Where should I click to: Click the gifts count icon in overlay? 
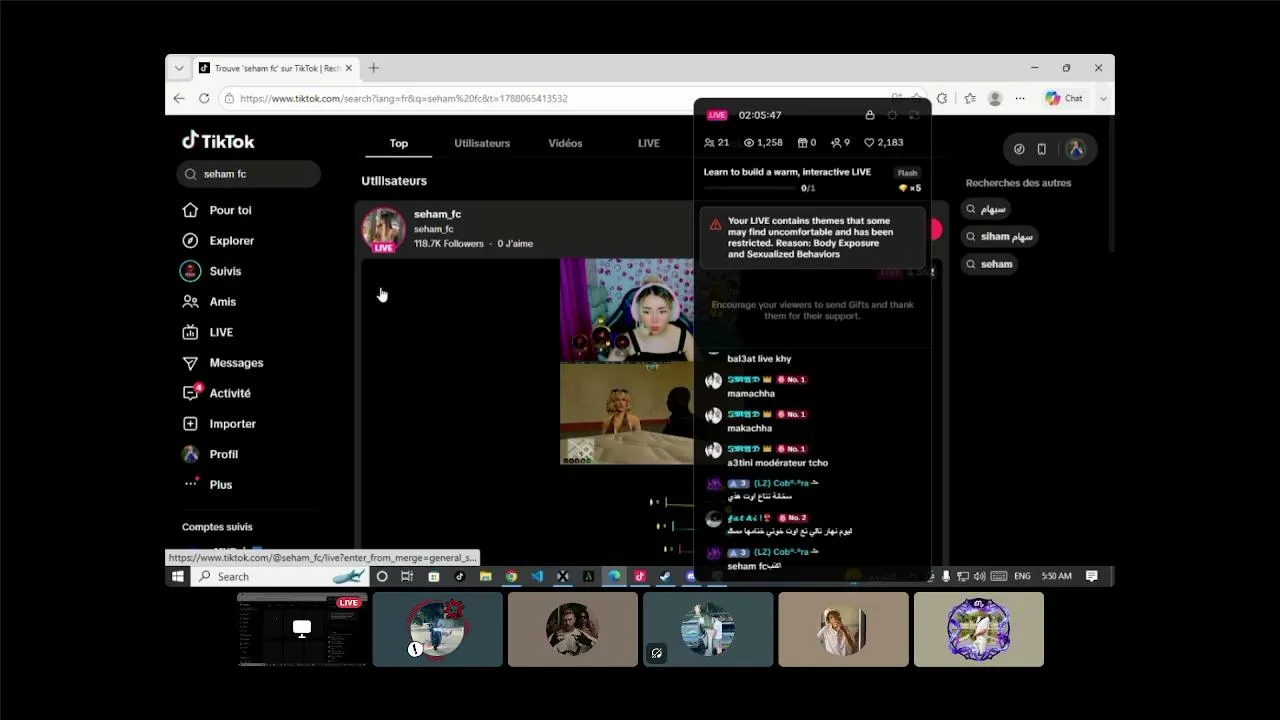(x=802, y=143)
